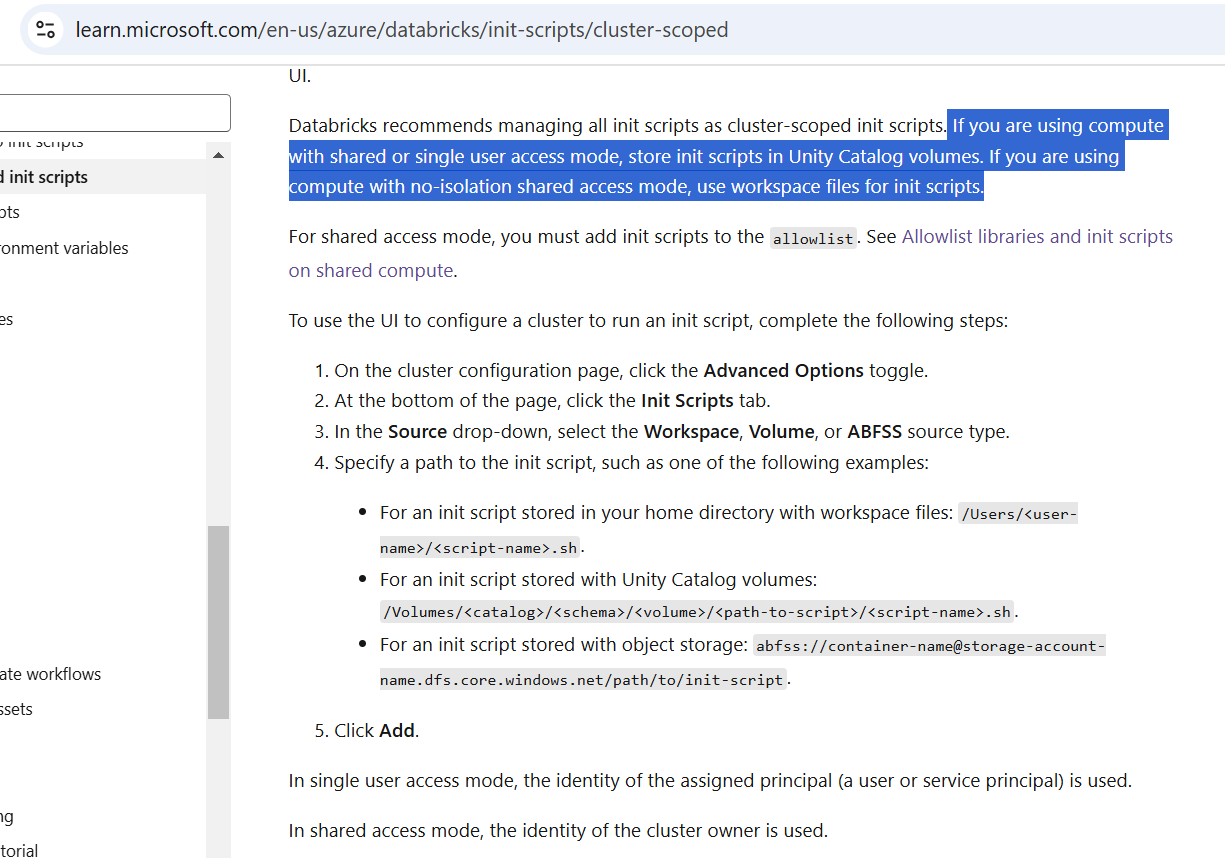Image resolution: width=1225 pixels, height=858 pixels.
Task: Click the '/Users/<user-' code path
Action: pos(1018,514)
